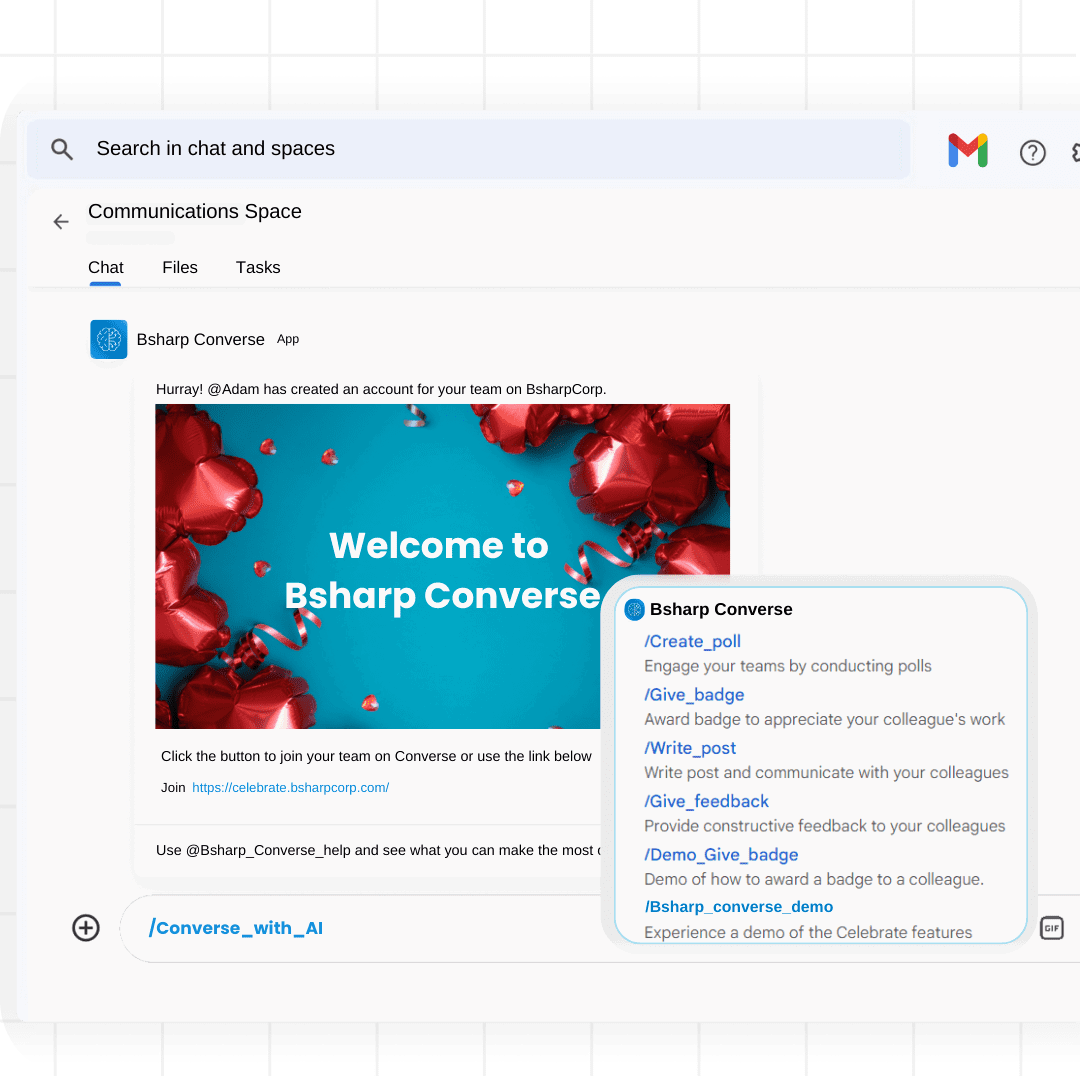Click text 'Award badge to appreciate your colleague's work'
This screenshot has width=1080, height=1080.
824,719
